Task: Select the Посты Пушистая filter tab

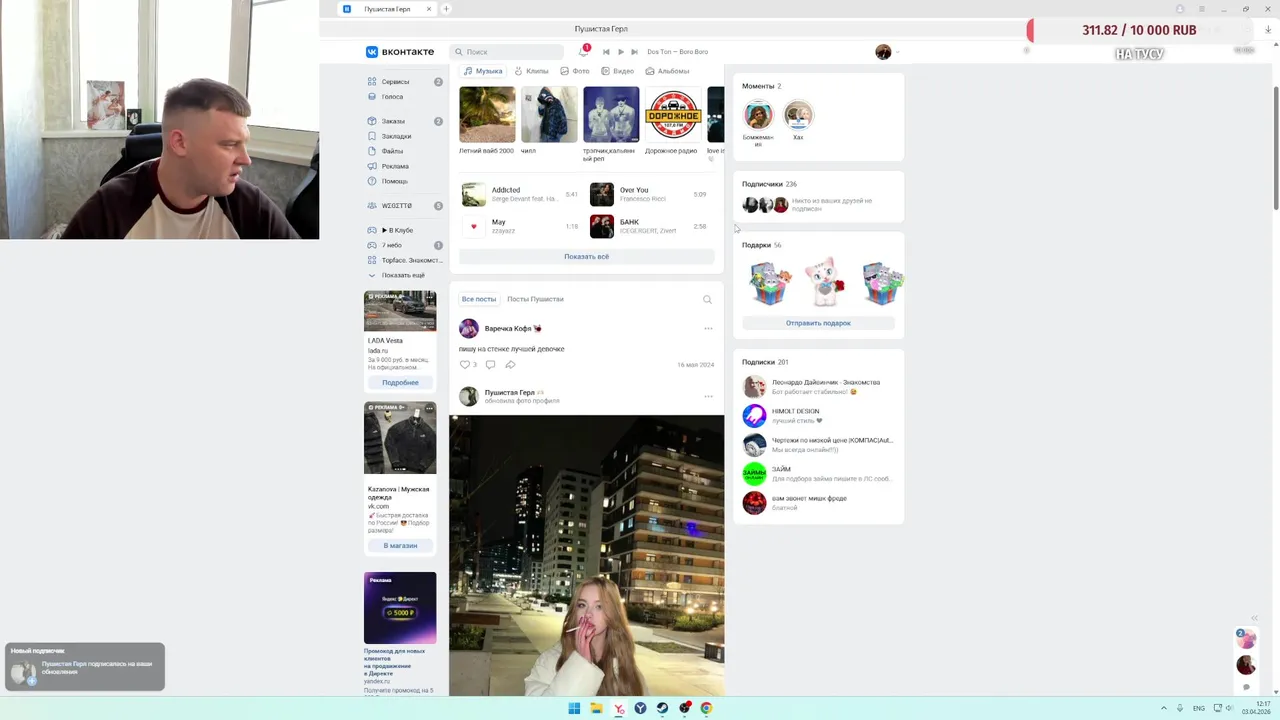Action: pyautogui.click(x=535, y=299)
